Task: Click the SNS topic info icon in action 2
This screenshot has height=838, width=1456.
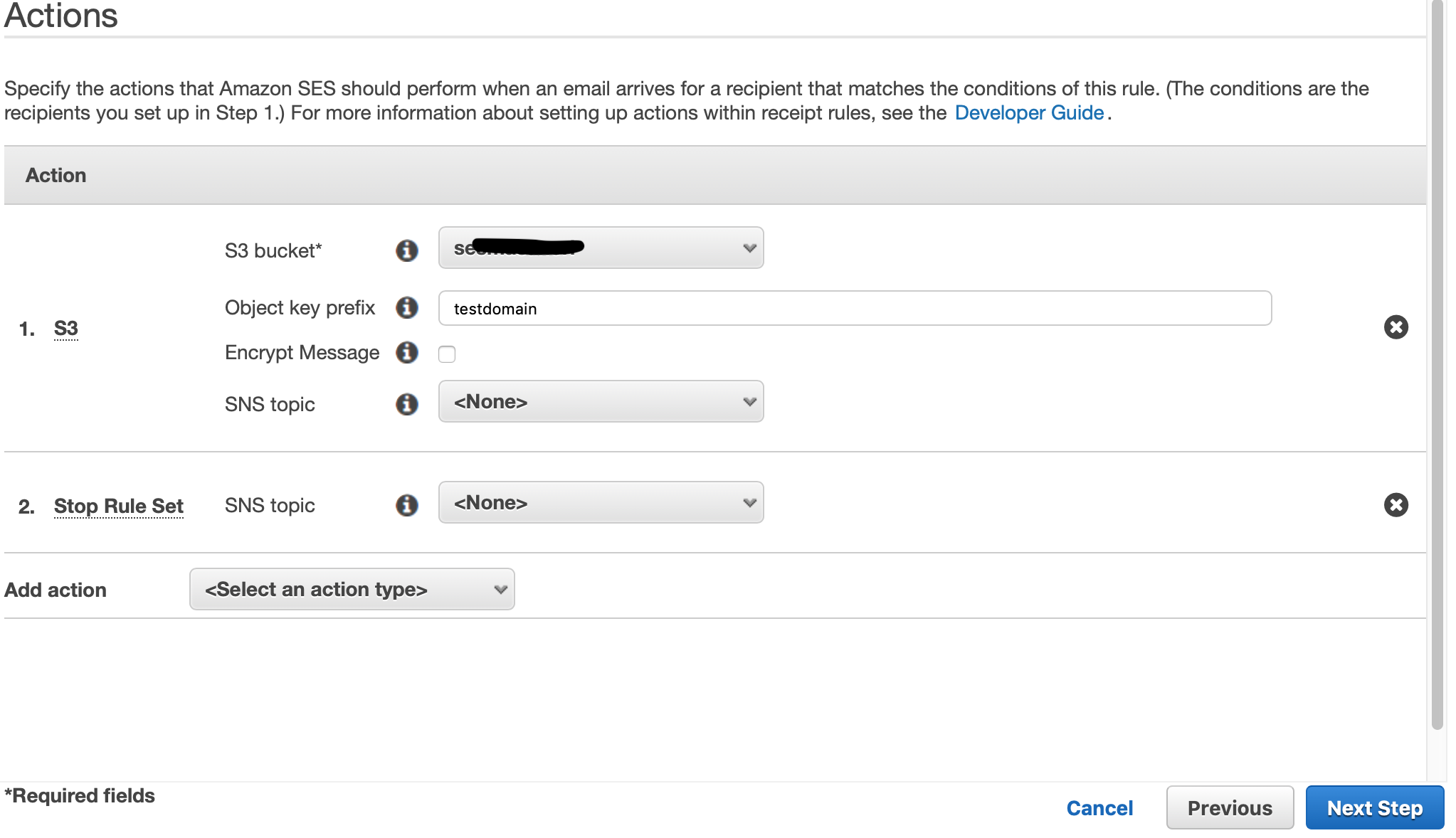Action: pos(407,504)
